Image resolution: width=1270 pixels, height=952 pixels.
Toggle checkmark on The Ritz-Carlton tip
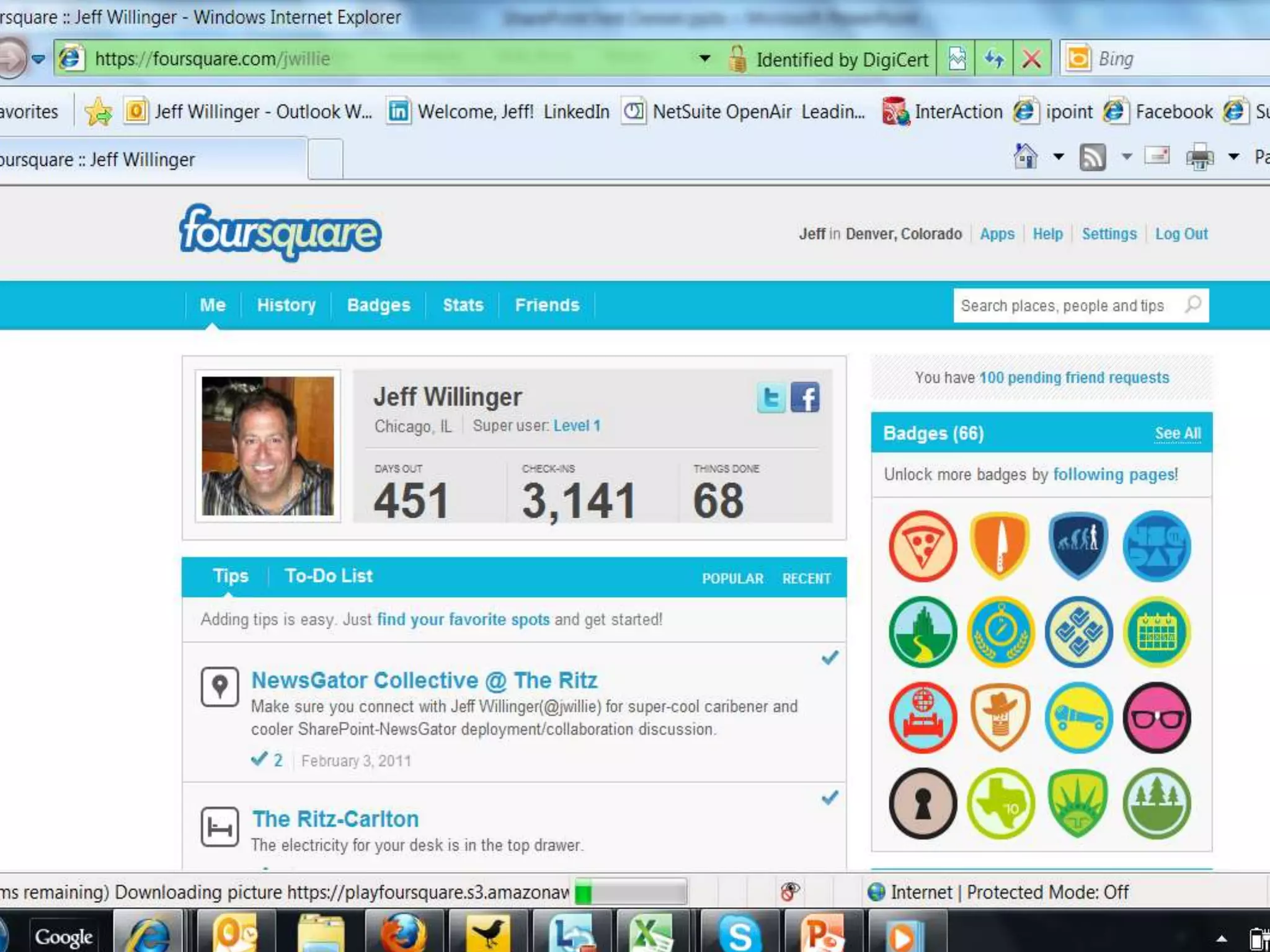830,798
